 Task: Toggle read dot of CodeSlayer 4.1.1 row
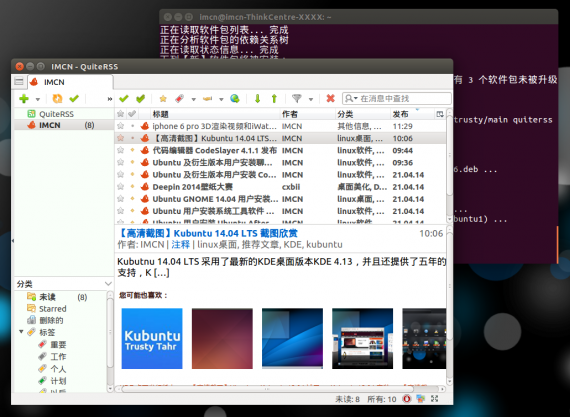pos(132,150)
